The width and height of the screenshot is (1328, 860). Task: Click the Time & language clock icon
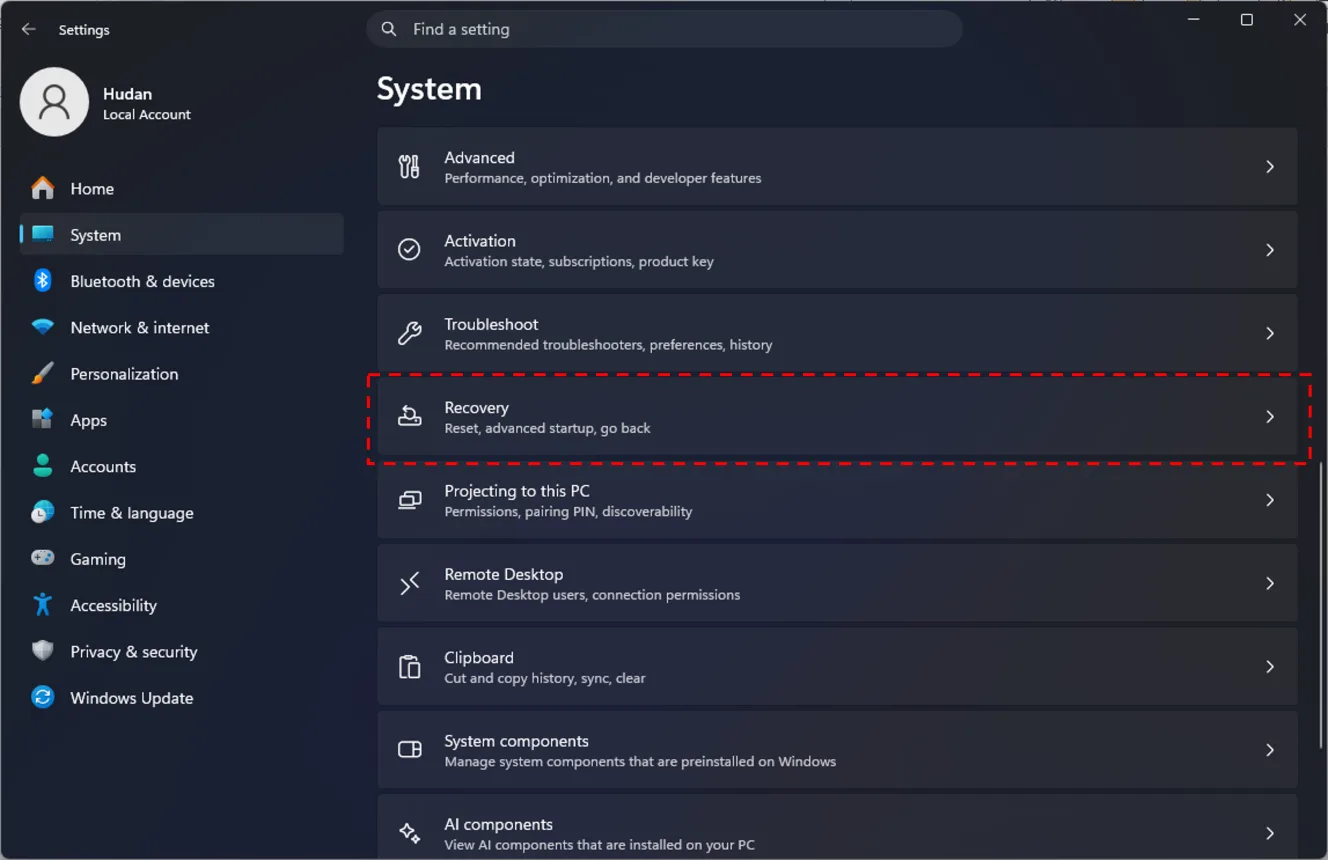(x=43, y=512)
